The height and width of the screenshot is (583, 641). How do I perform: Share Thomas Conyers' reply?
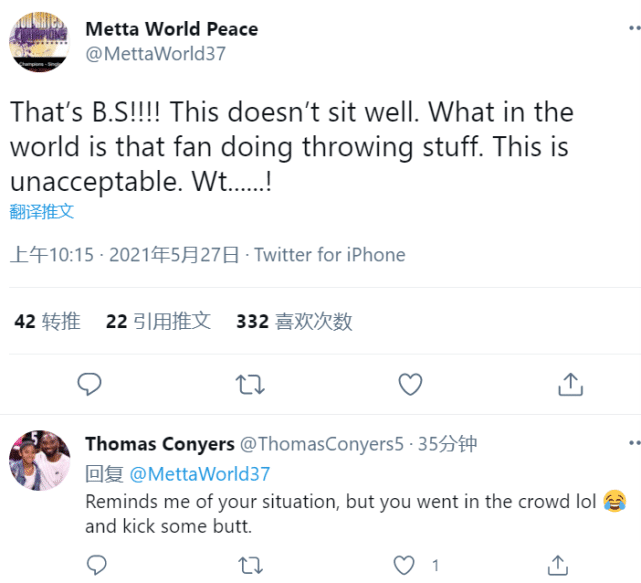coord(560,566)
